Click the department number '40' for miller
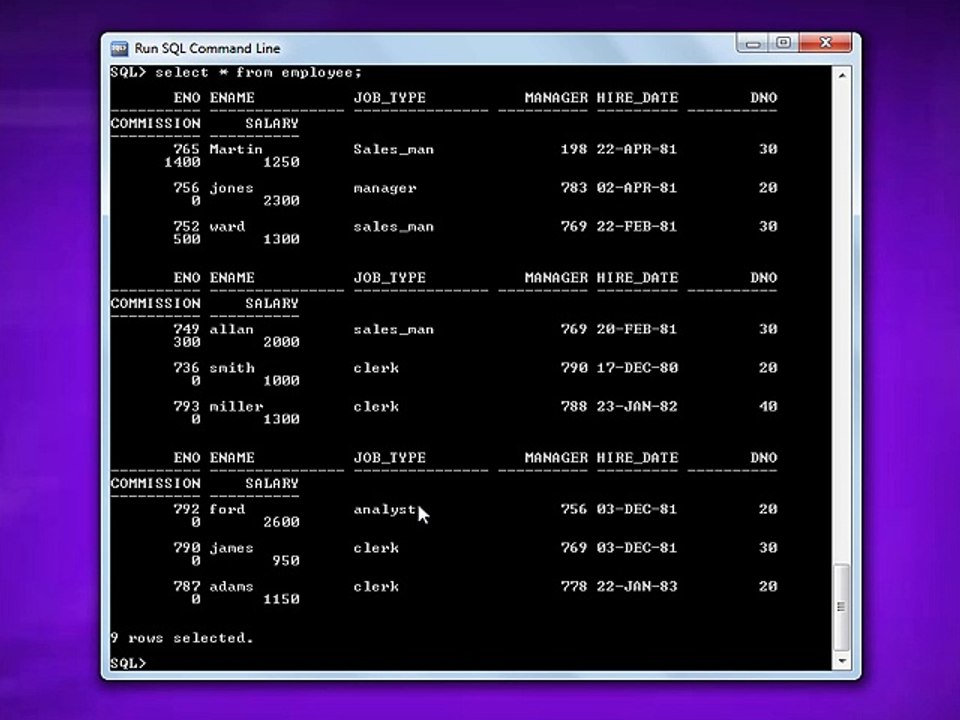The width and height of the screenshot is (960, 720). click(x=768, y=407)
